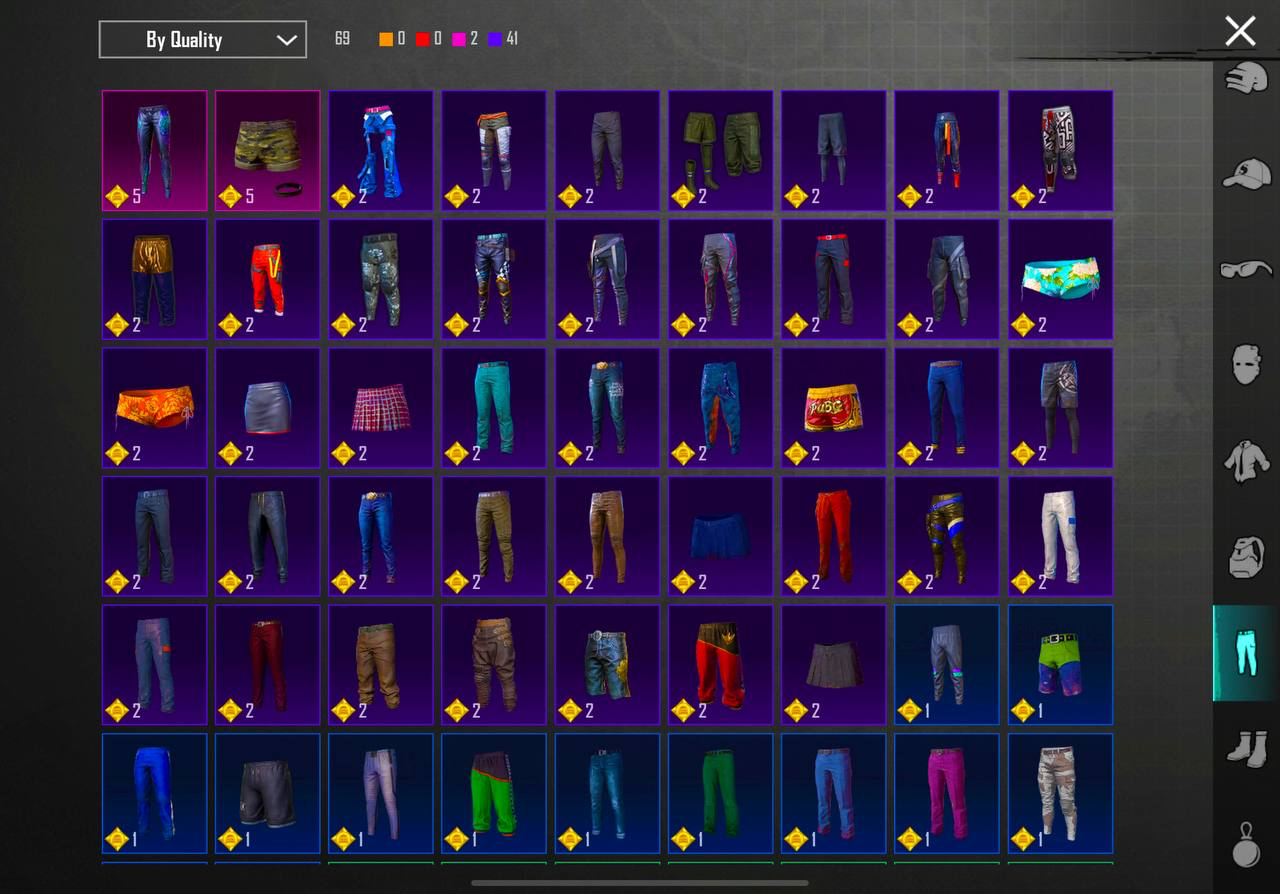The width and height of the screenshot is (1280, 894).
Task: Close the inventory screen with X
Action: tap(1240, 31)
